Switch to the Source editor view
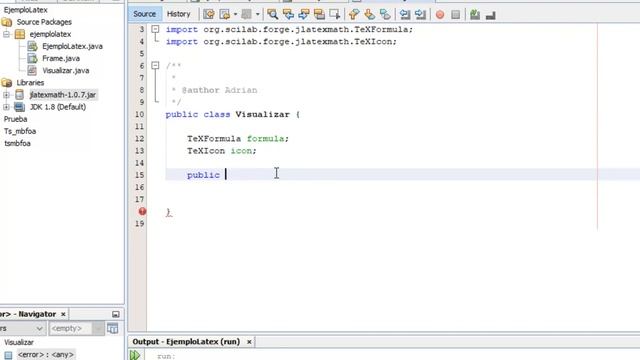The image size is (640, 360). click(144, 14)
